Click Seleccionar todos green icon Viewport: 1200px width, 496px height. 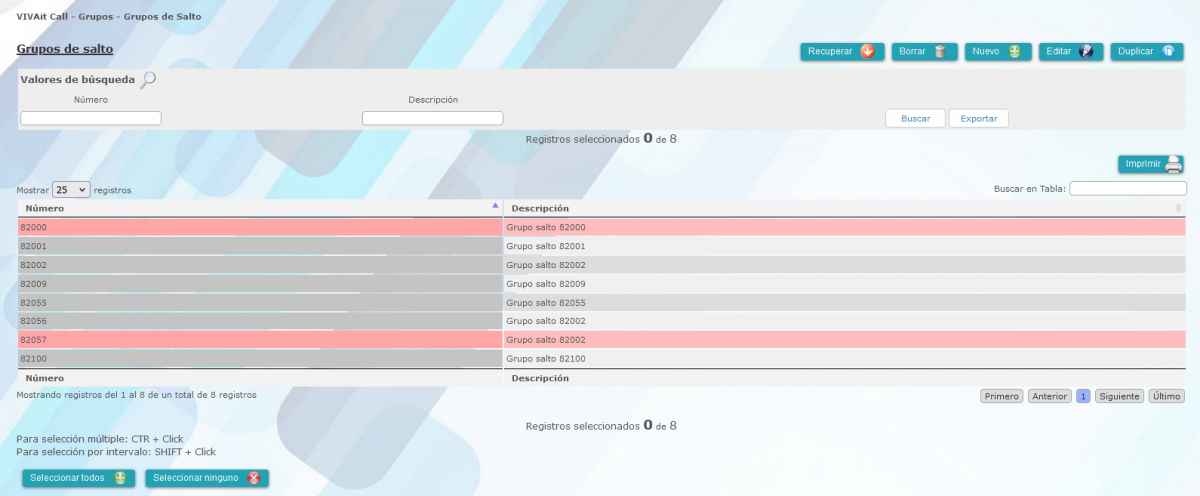[120, 479]
